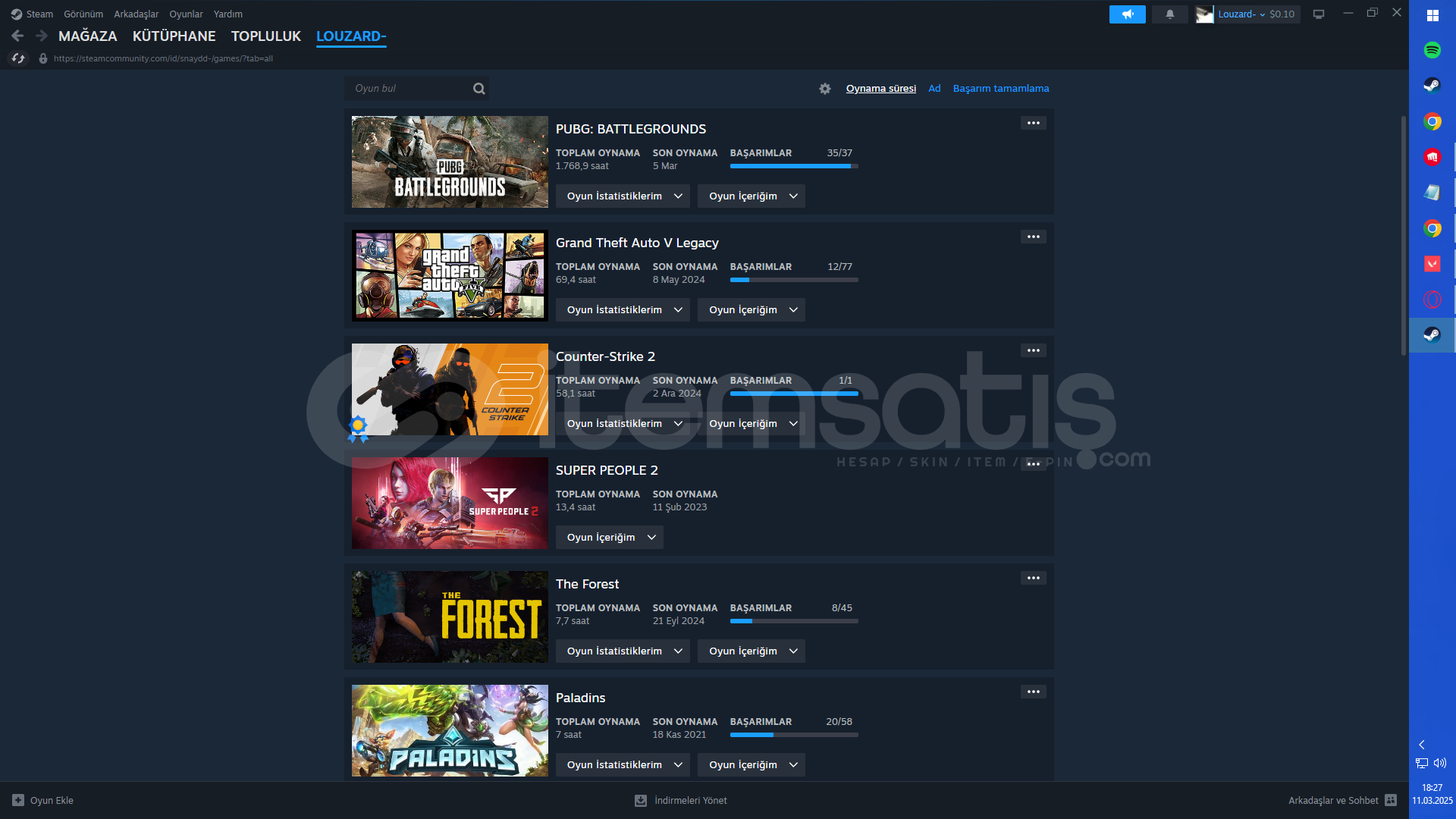Click the back navigation arrow

point(17,36)
